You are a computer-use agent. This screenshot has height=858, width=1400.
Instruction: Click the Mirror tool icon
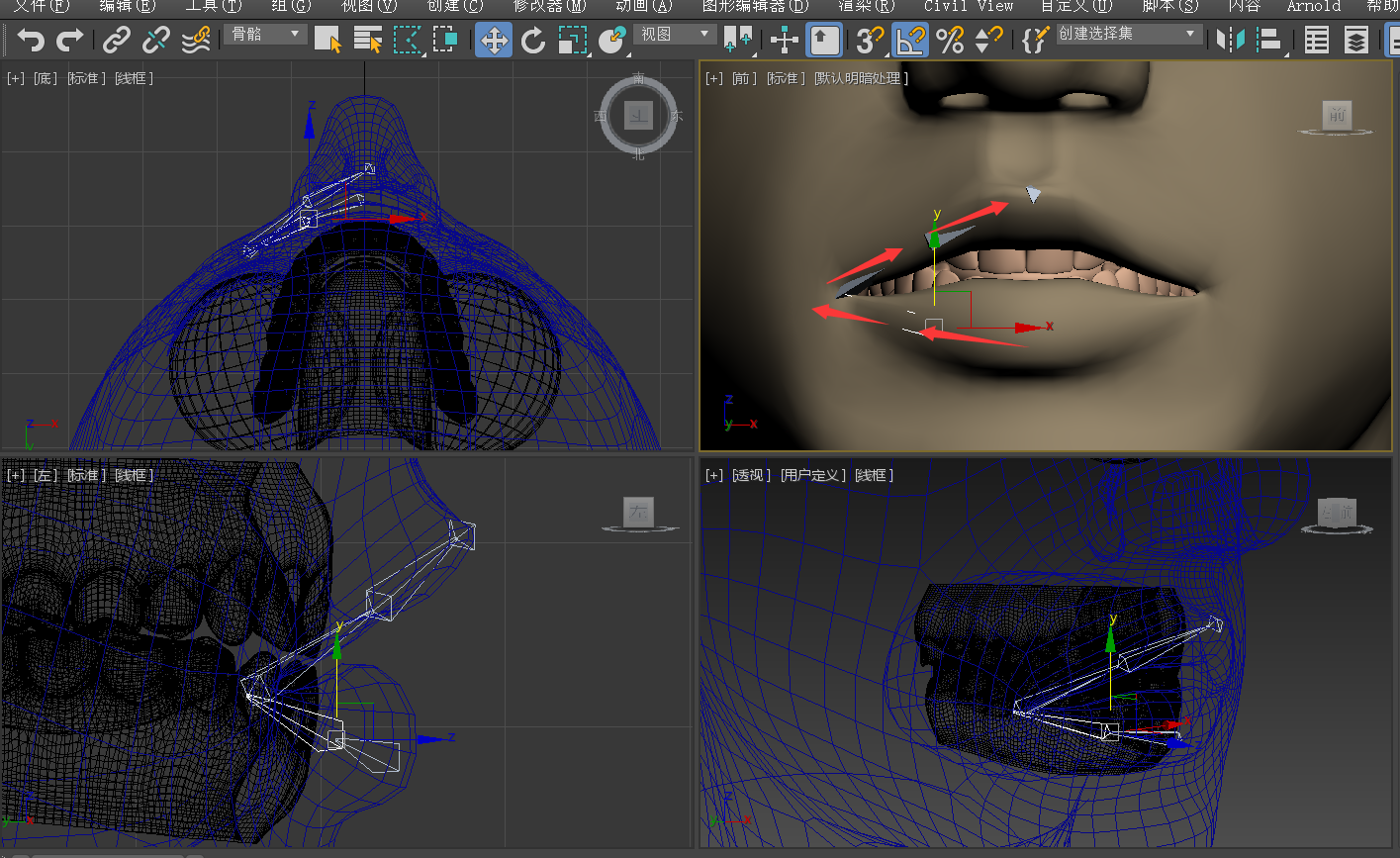tap(1231, 41)
